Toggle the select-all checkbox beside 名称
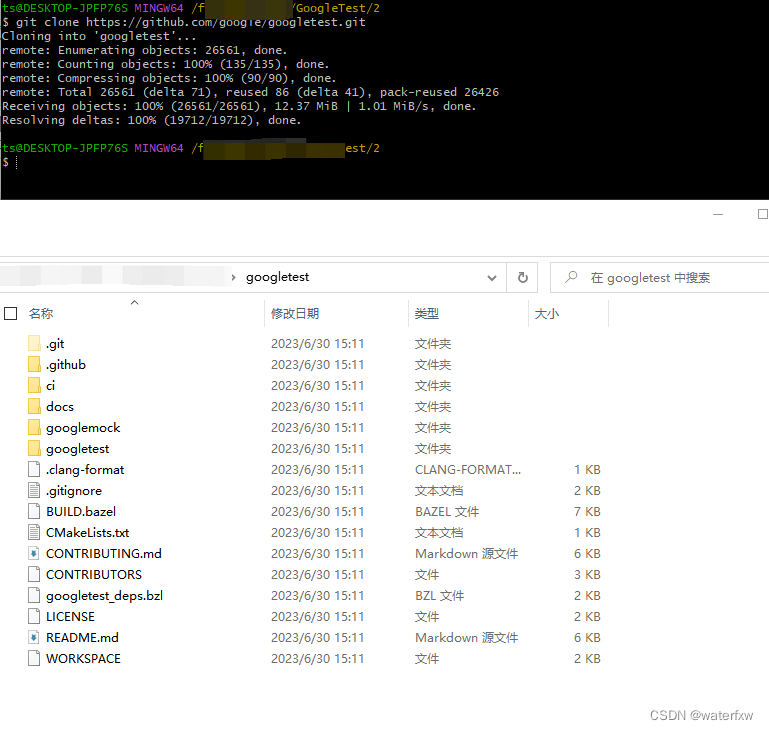769x730 pixels. coord(10,313)
